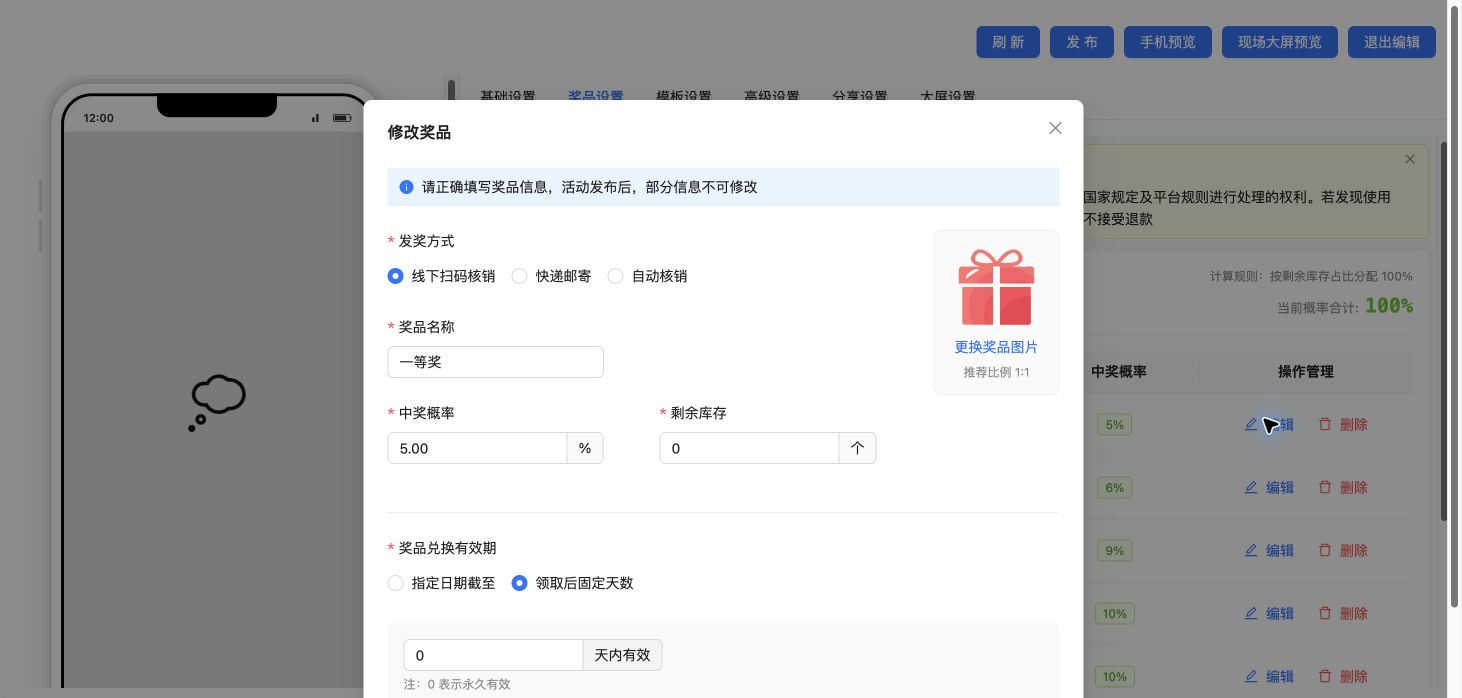
Task: Click the arrow-up unit beside 剩余库存
Action: pyautogui.click(x=857, y=448)
